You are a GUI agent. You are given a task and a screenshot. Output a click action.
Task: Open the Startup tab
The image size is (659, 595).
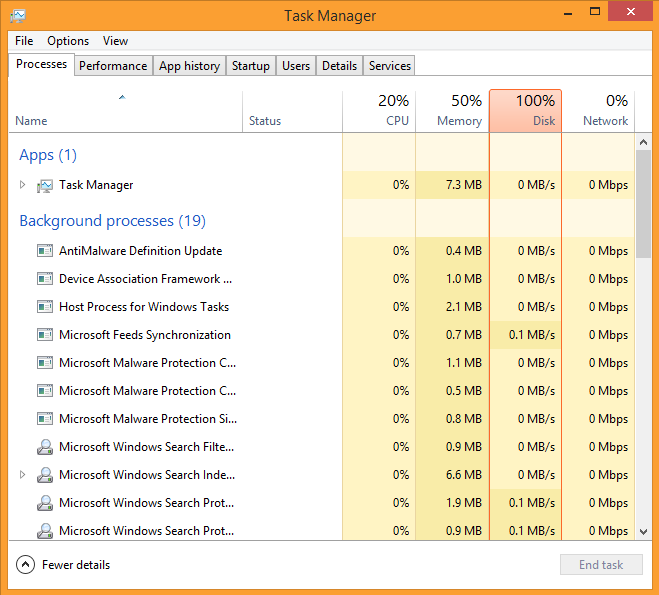251,66
